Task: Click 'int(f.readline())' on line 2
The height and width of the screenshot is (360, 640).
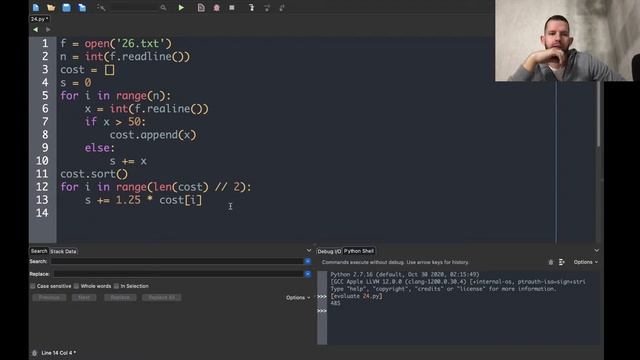Action: (138, 57)
